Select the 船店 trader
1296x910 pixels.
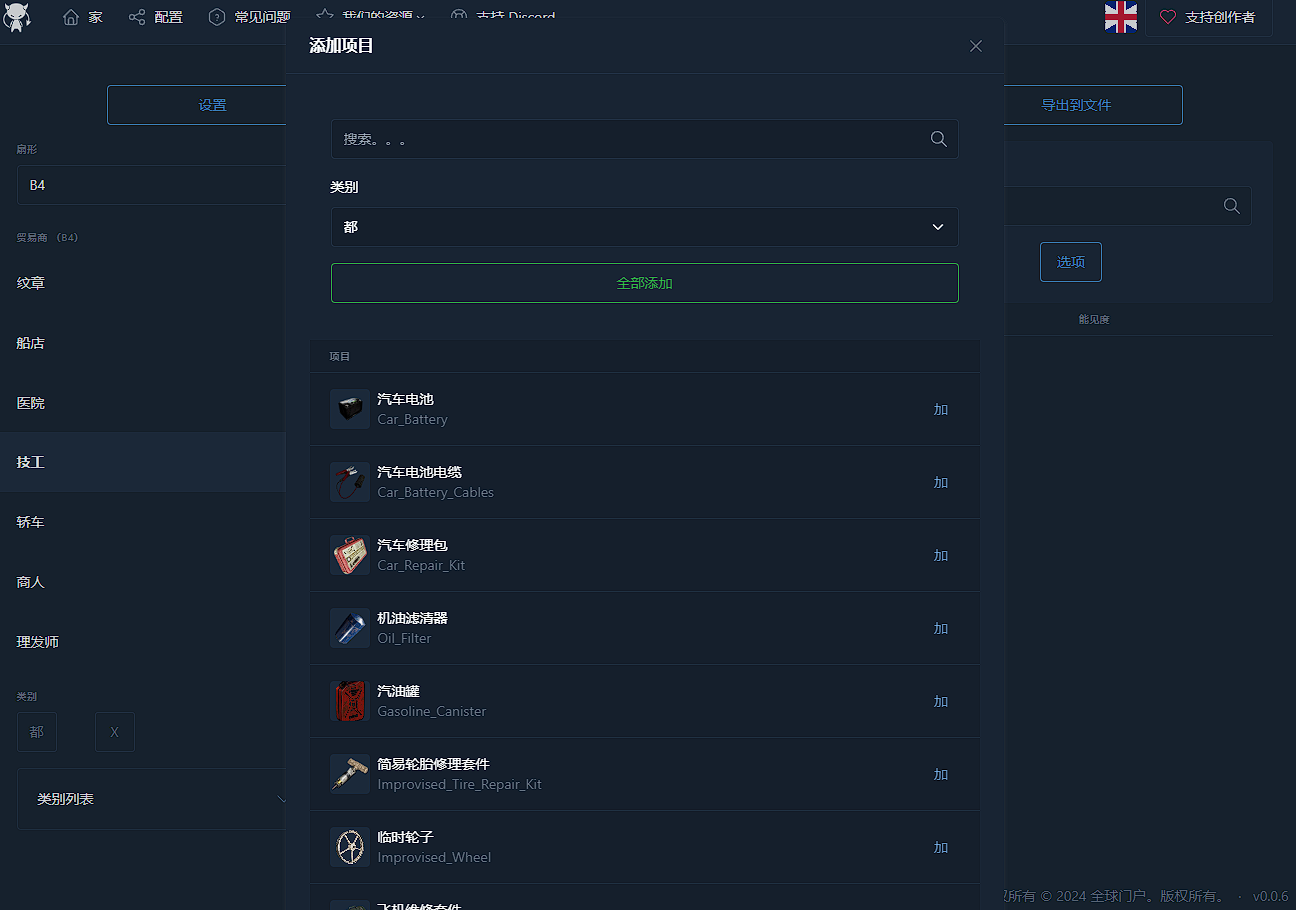pyautogui.click(x=143, y=343)
